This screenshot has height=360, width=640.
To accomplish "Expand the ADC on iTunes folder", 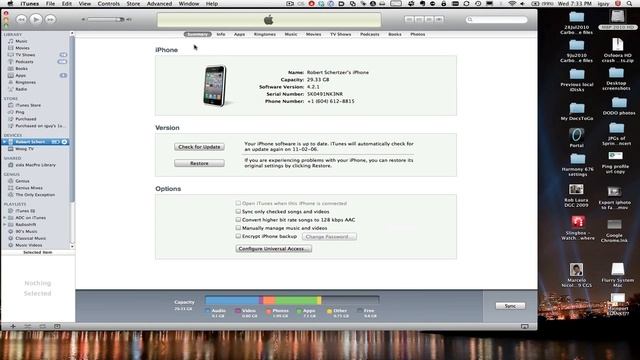I will tap(4, 218).
